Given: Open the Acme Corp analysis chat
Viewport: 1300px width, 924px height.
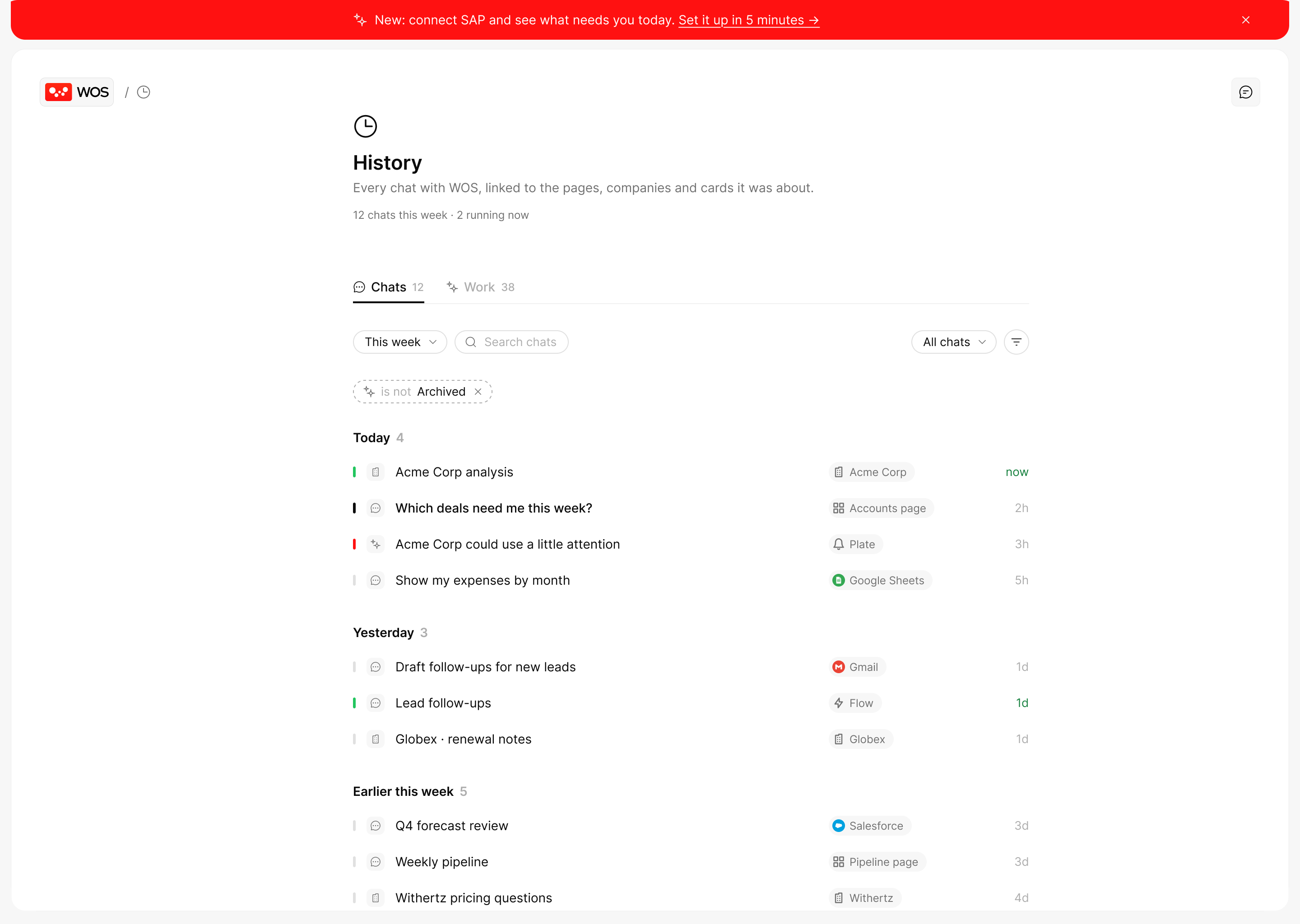Looking at the screenshot, I should pyautogui.click(x=691, y=472).
